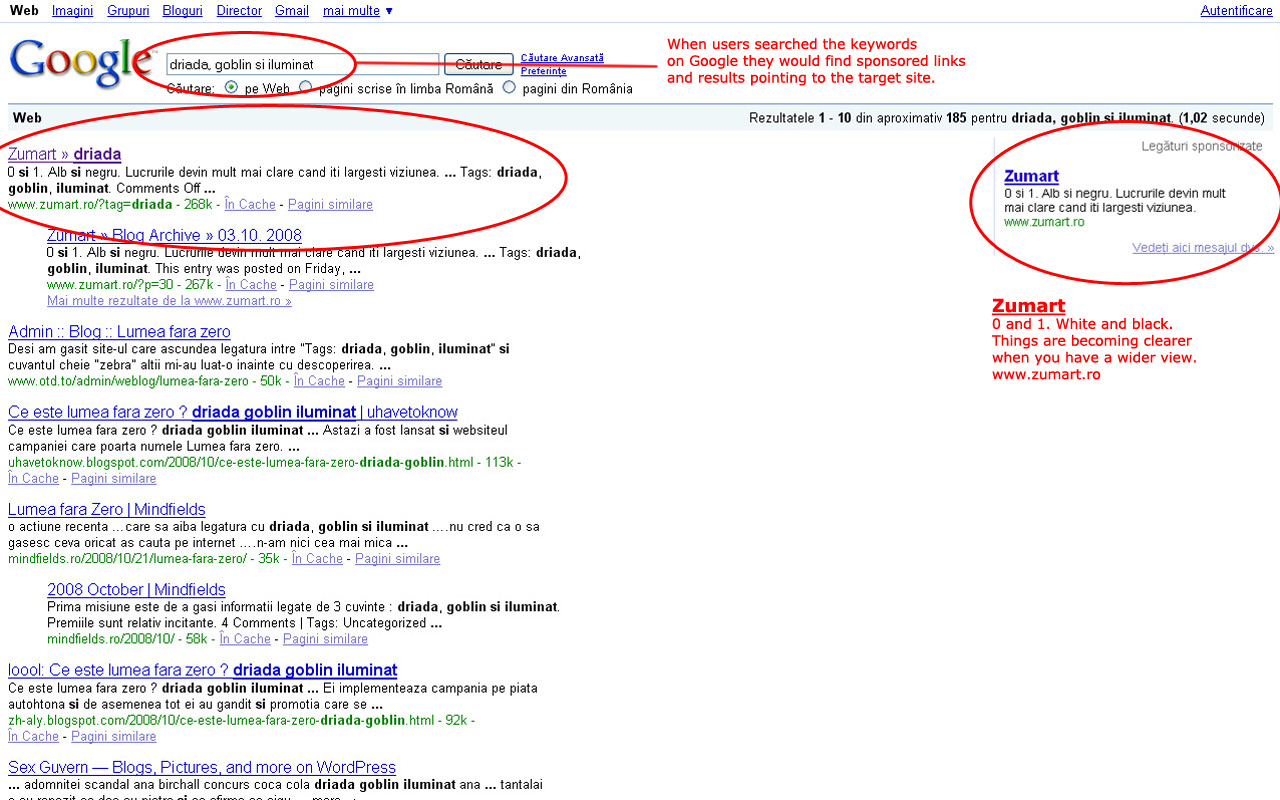Click the Autentificare sign-in link

click(1236, 11)
